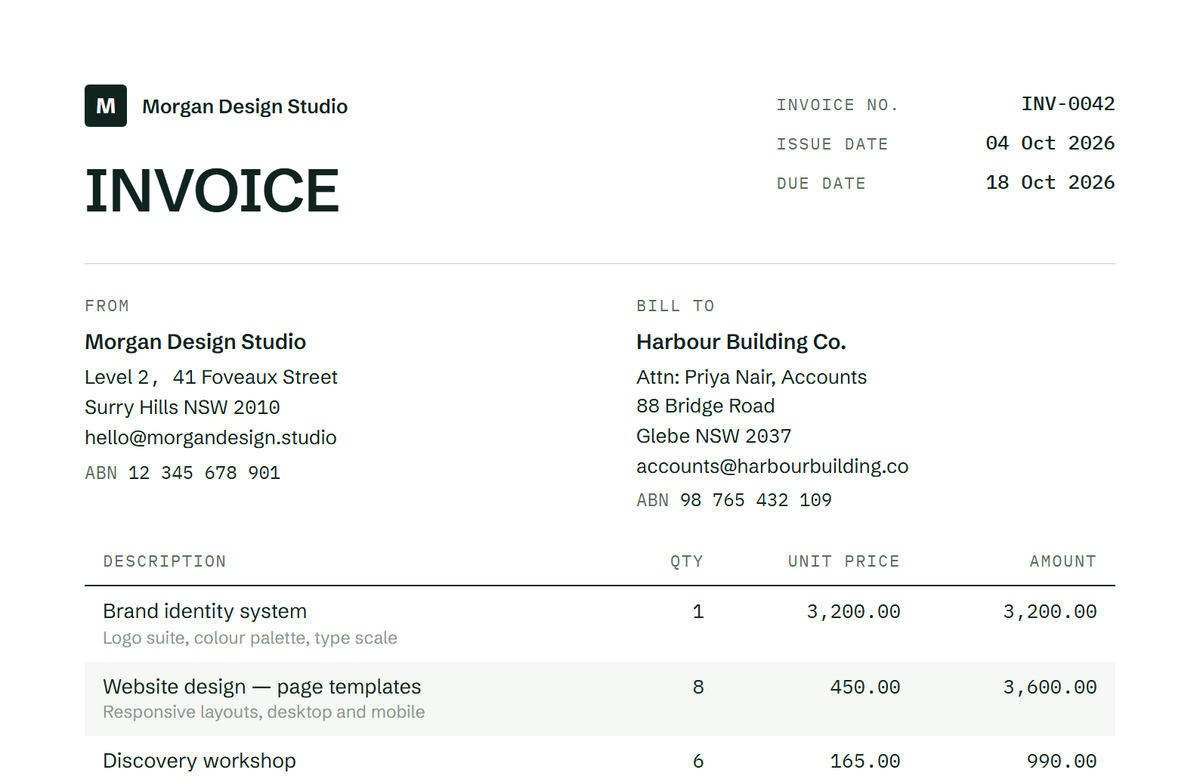This screenshot has height=780, width=1200.
Task: Select client name 'Harbour Building Co.'
Action: coord(741,342)
